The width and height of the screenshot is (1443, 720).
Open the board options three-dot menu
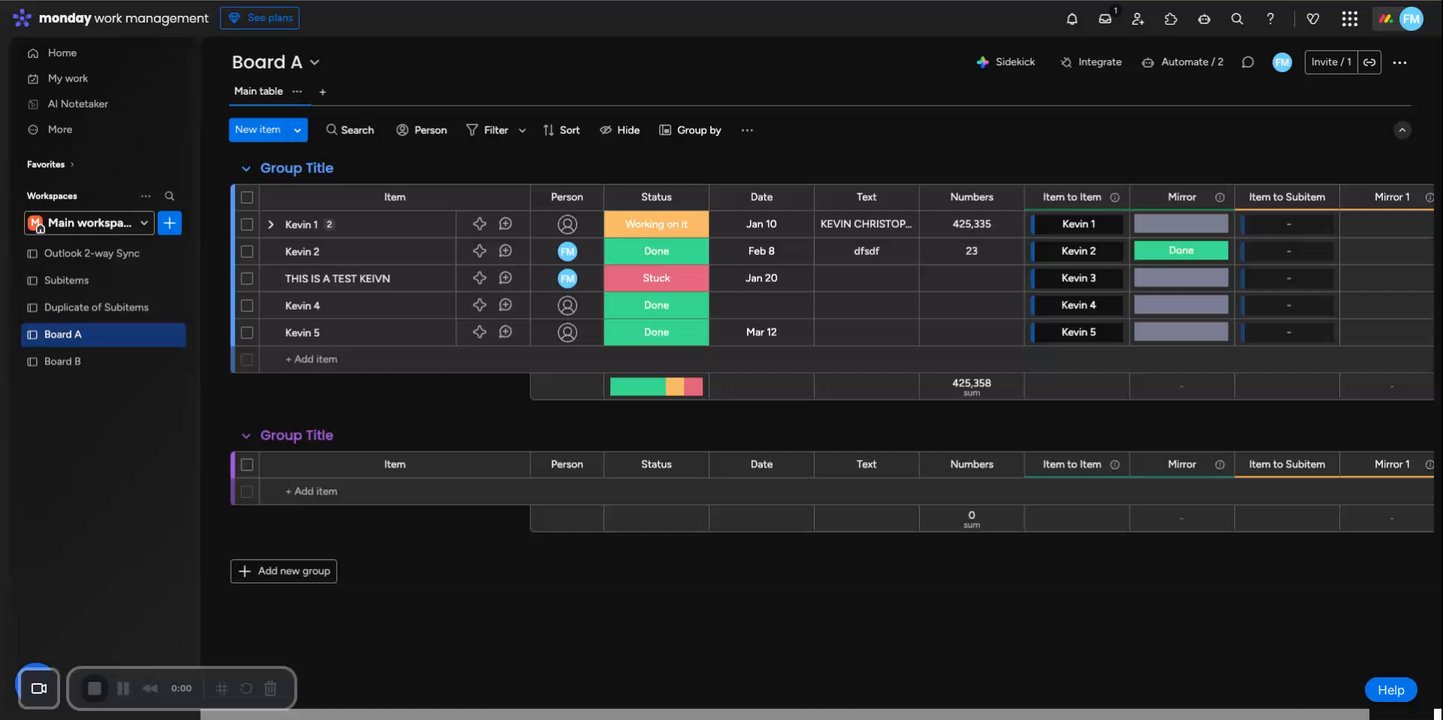click(x=1400, y=62)
